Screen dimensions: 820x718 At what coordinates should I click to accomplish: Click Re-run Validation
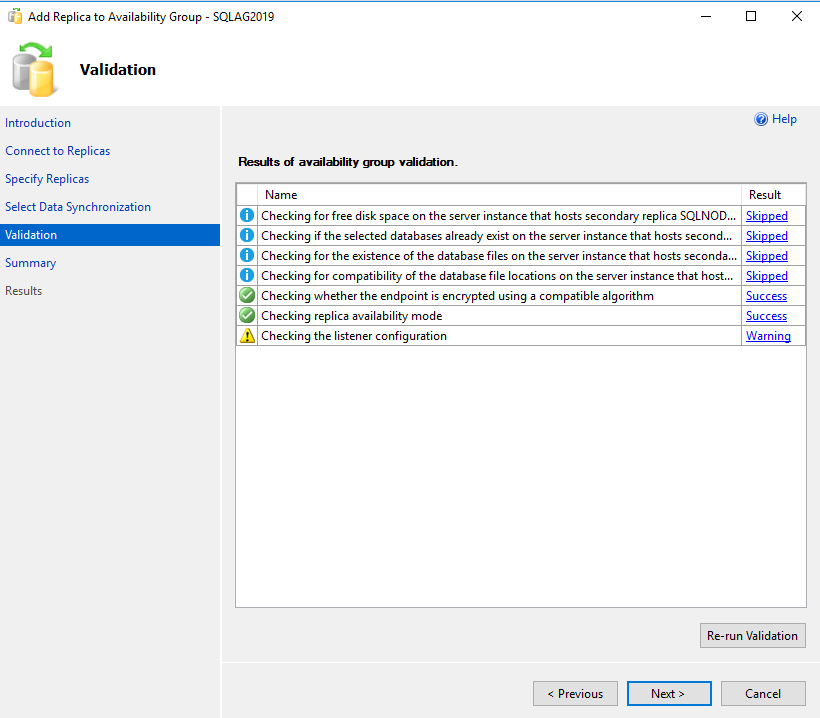tap(752, 635)
